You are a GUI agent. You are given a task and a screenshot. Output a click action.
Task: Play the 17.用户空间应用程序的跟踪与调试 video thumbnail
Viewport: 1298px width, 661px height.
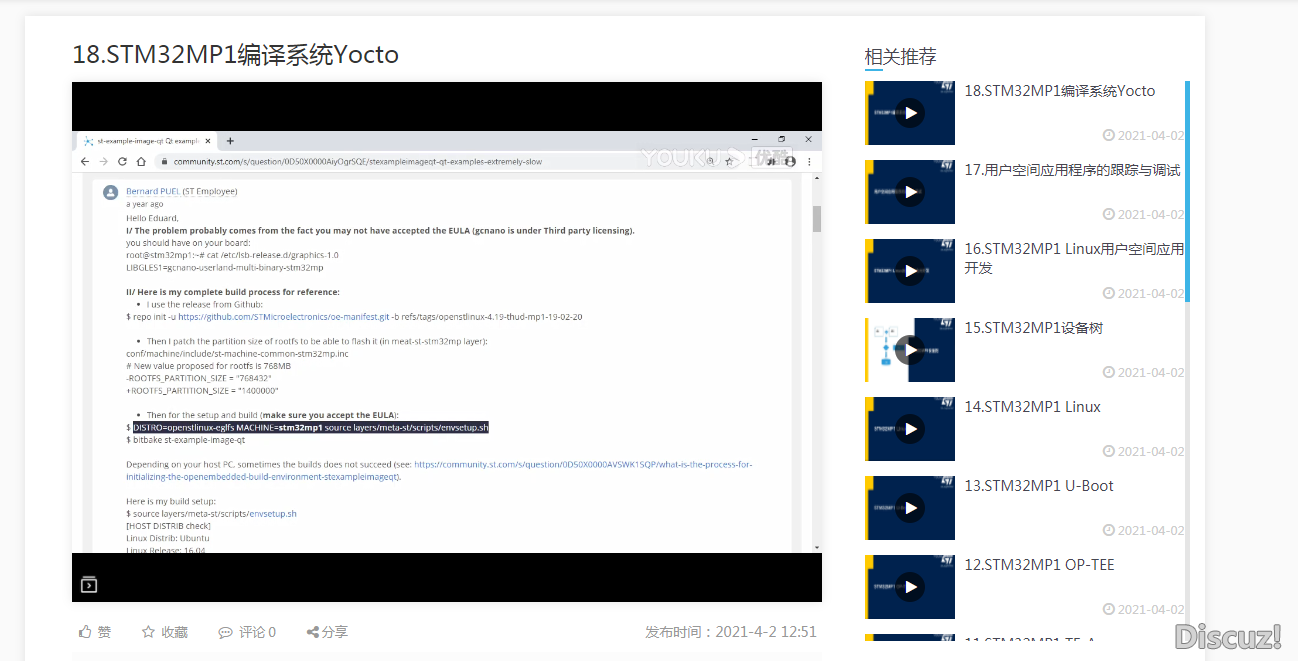(909, 192)
